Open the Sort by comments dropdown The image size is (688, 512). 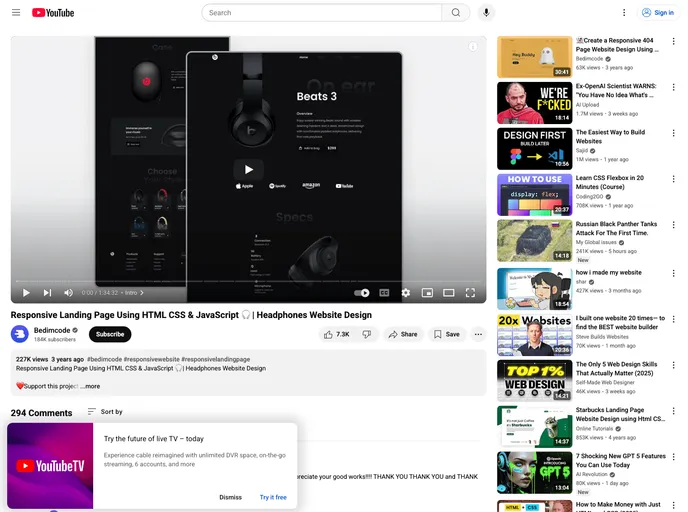click(105, 412)
